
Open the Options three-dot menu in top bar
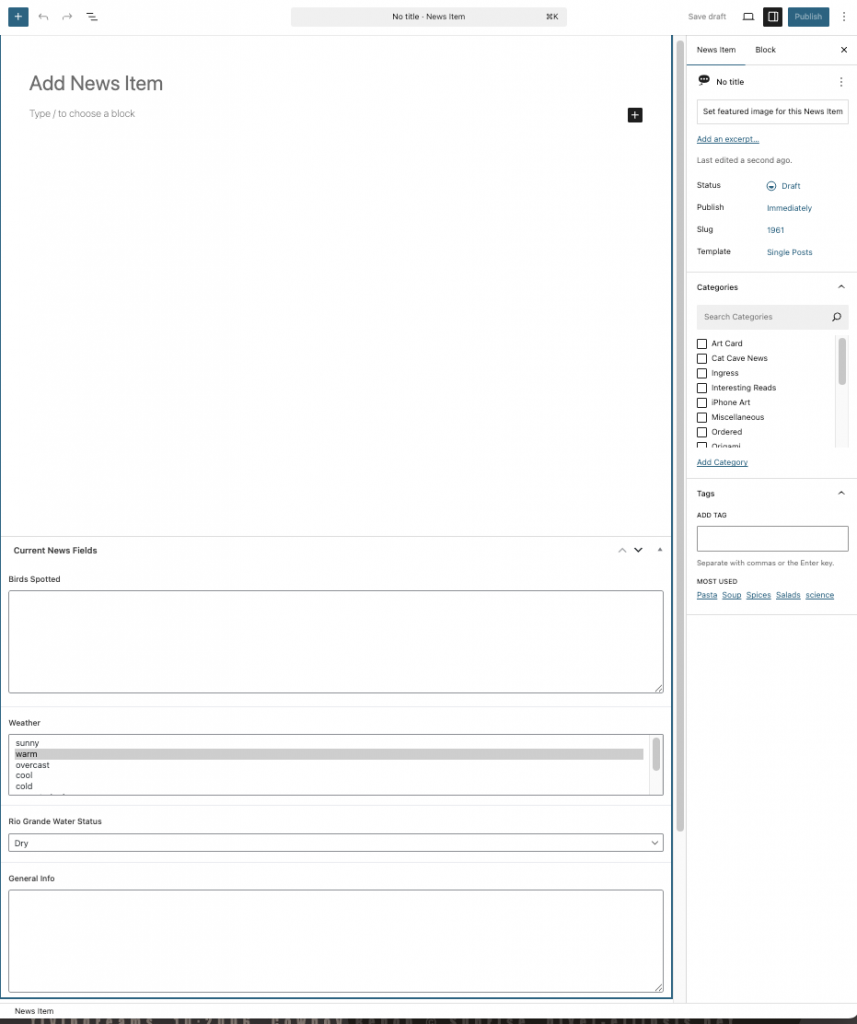click(x=843, y=17)
